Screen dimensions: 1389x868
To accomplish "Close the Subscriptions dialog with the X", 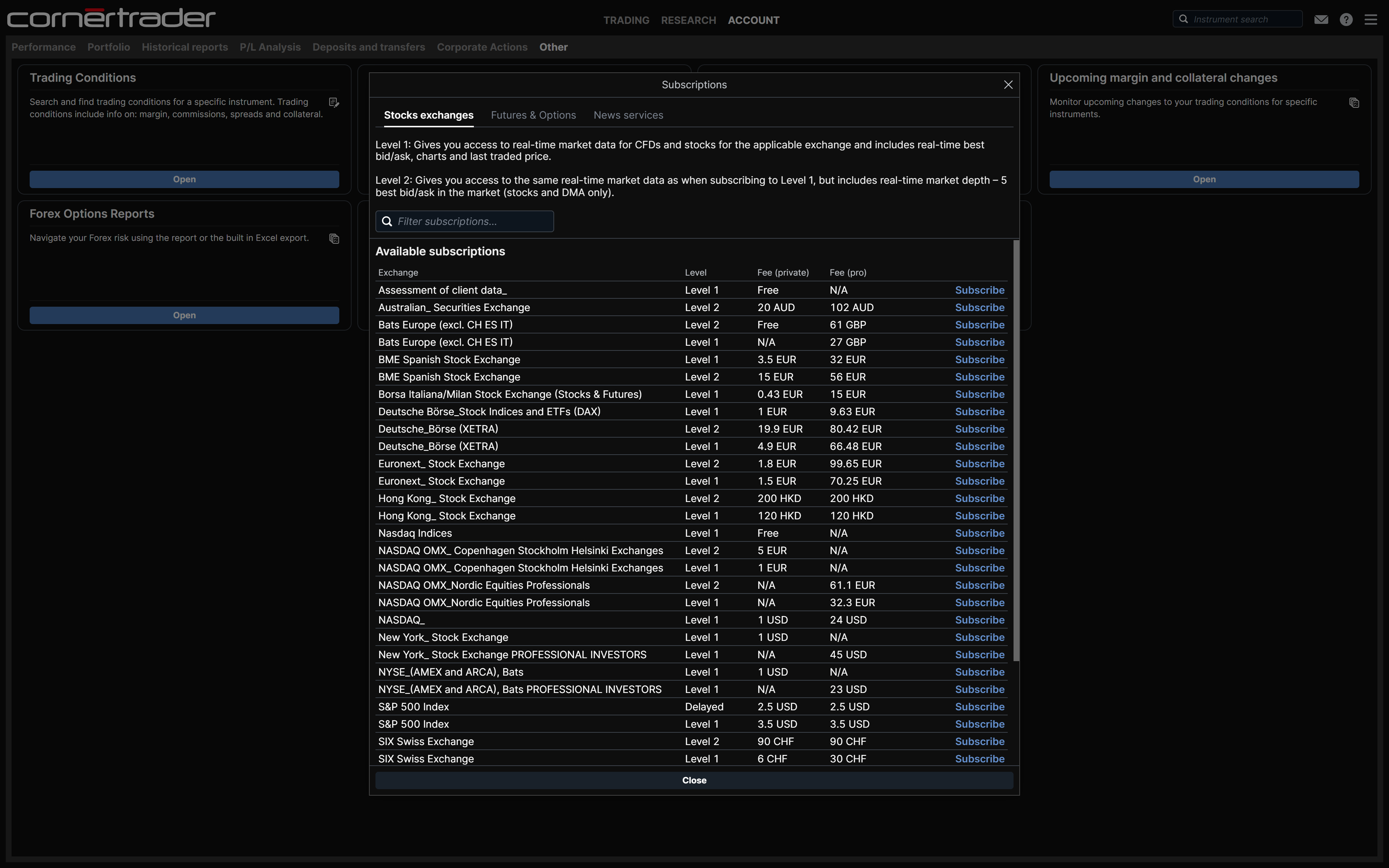I will 1008,85.
